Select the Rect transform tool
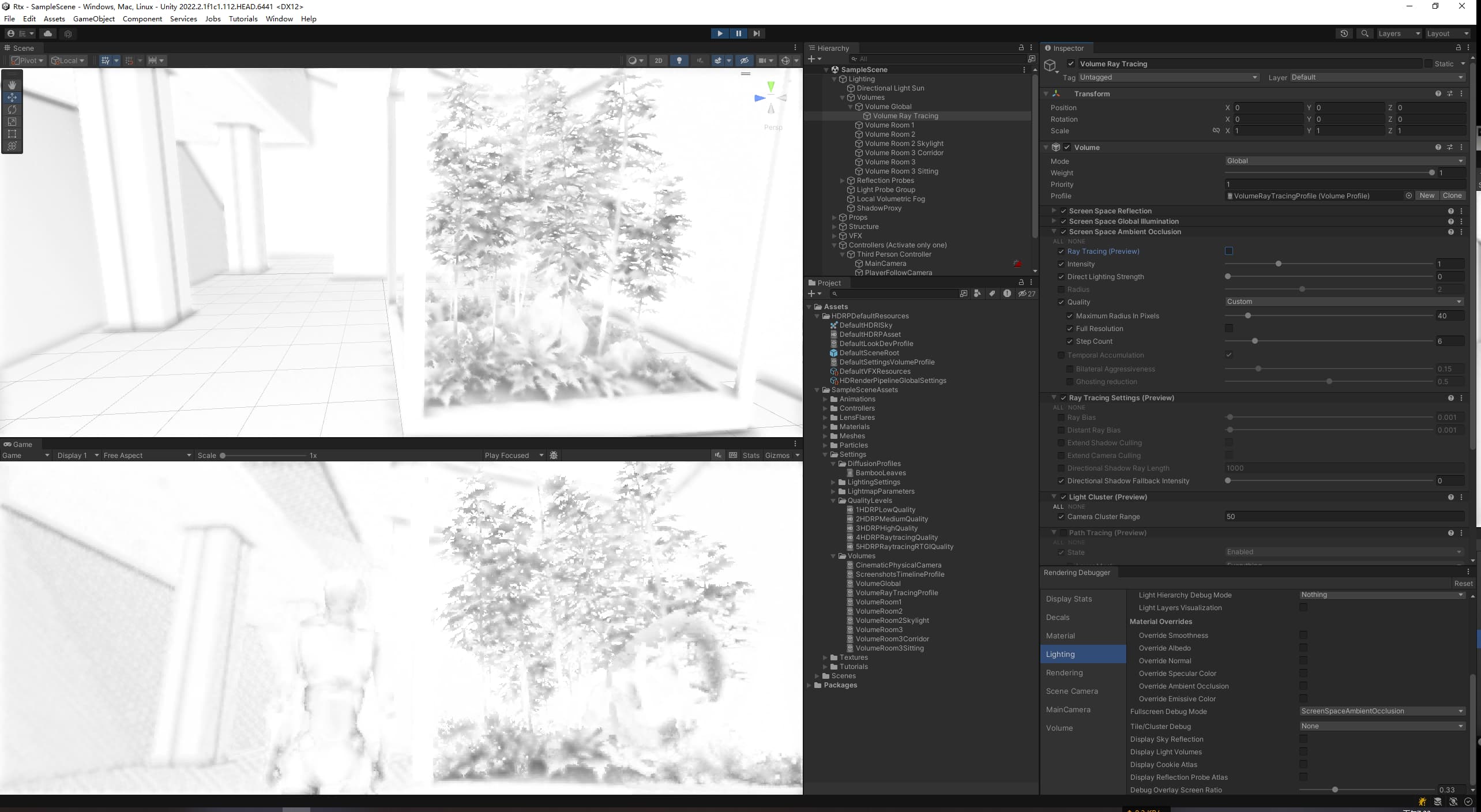This screenshot has height=812, width=1481. pos(12,133)
